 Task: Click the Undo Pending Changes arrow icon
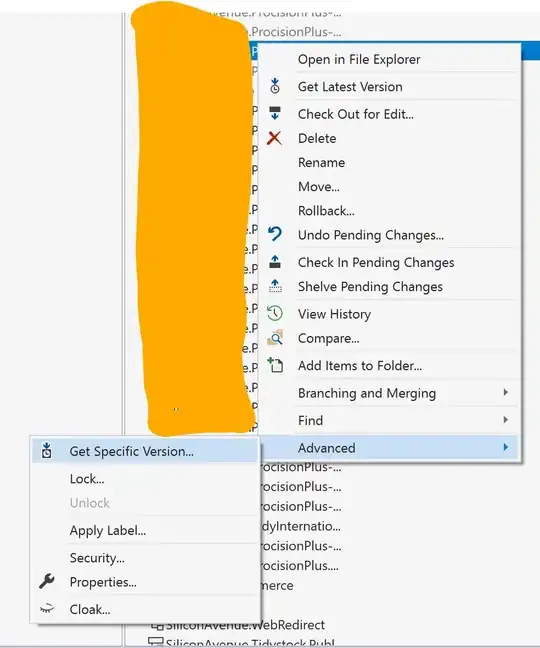[275, 234]
